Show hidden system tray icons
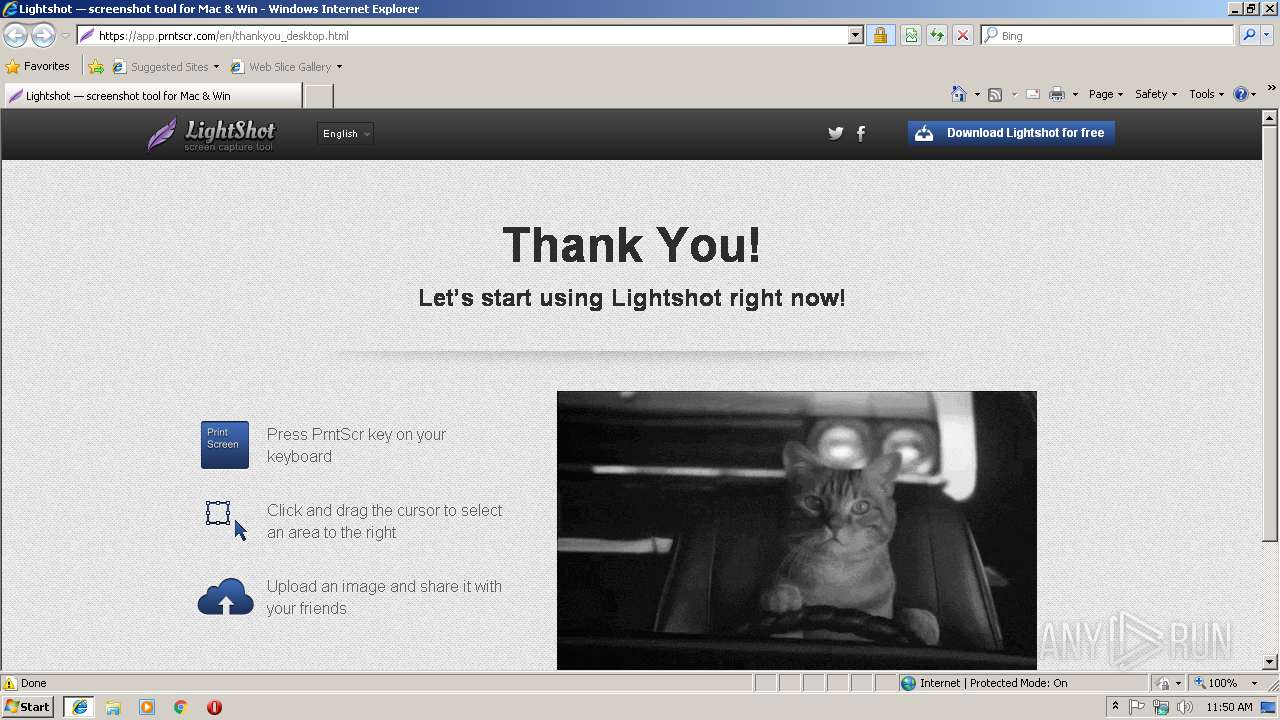Screen dimensions: 1280x720 (1115, 707)
